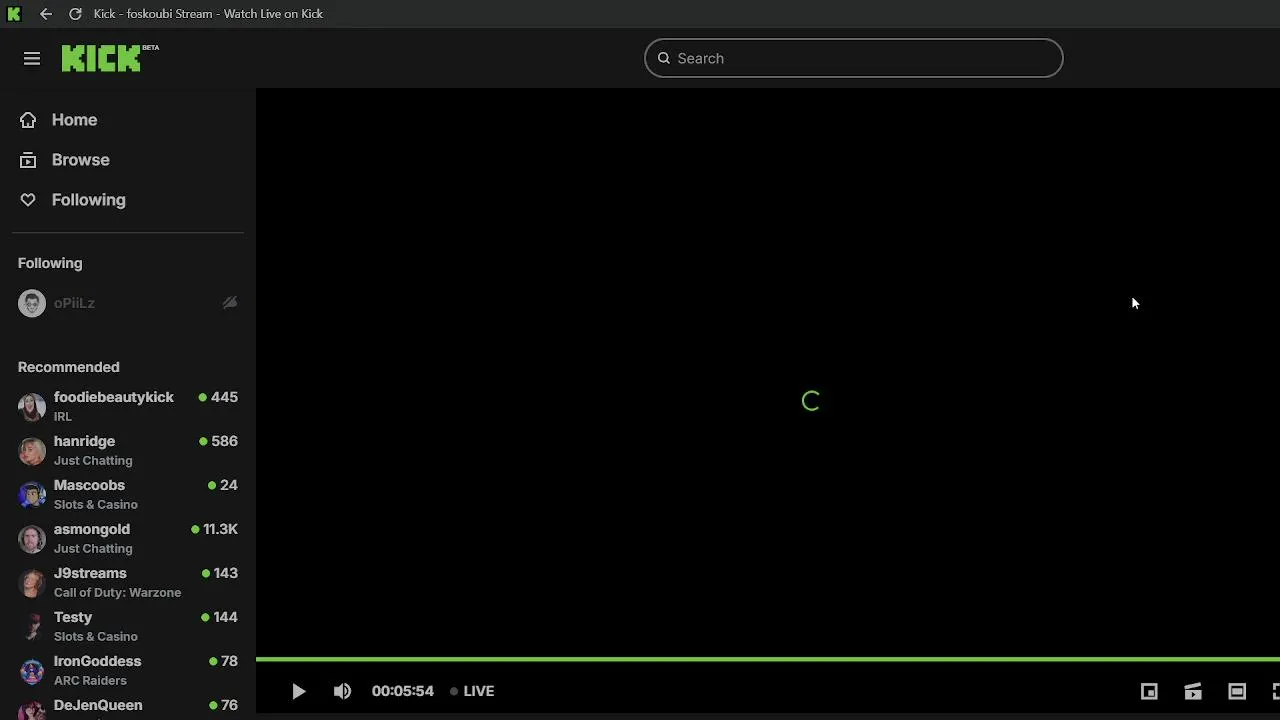
Task: Open hanridge channel
Action: tap(128, 450)
